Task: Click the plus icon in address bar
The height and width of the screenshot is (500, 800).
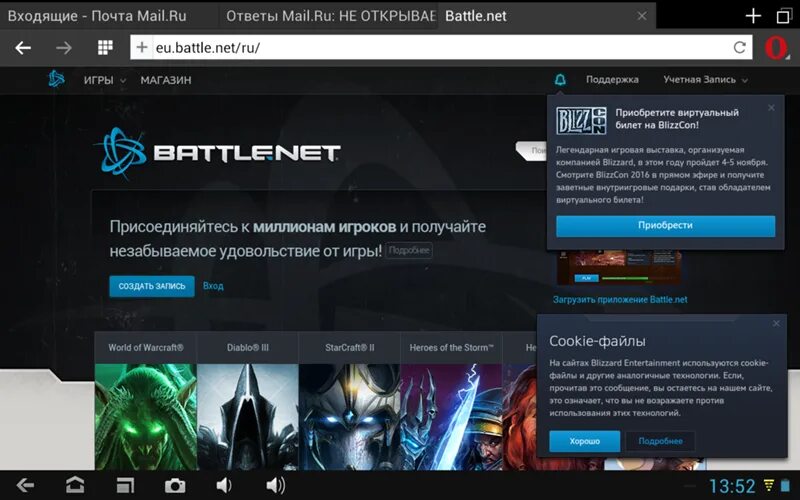Action: pos(142,47)
